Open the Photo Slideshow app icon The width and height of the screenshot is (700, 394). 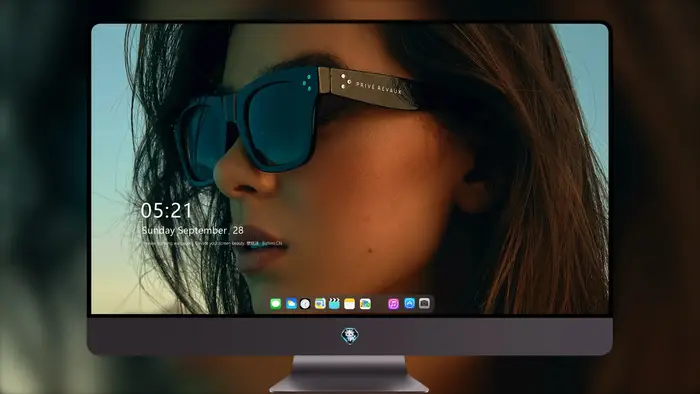pyautogui.click(x=320, y=304)
